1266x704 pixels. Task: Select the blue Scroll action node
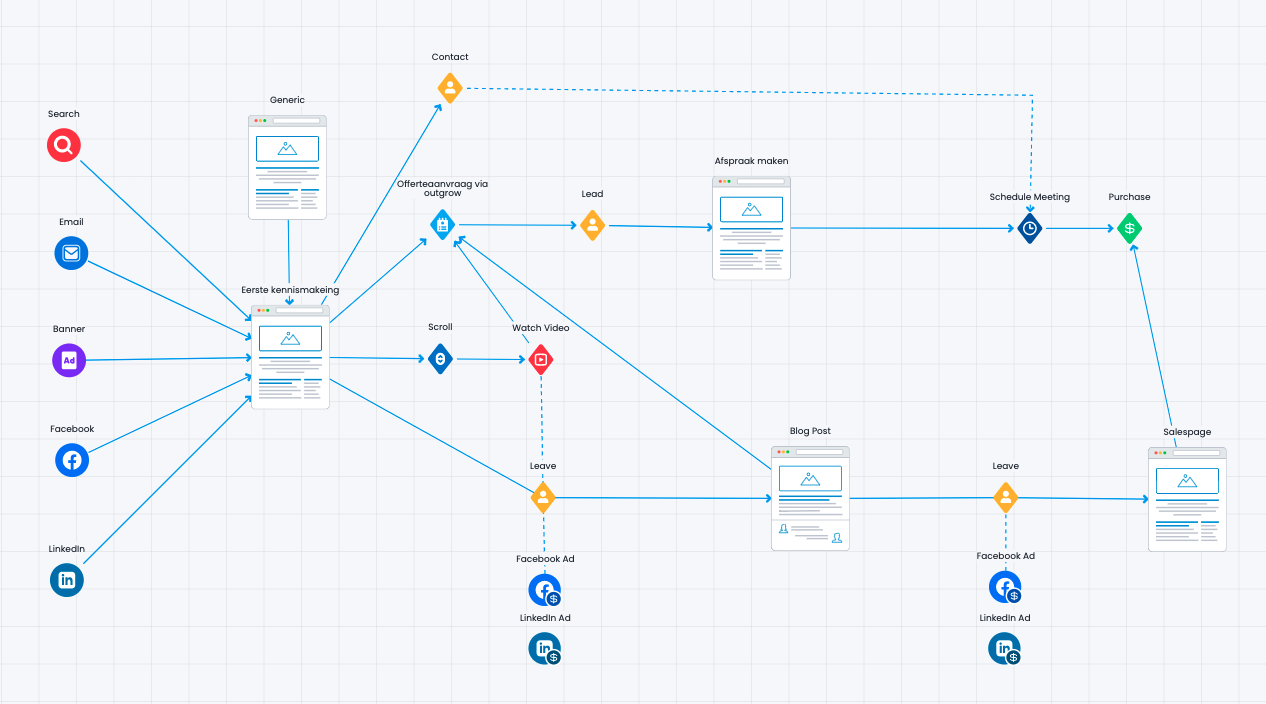click(x=440, y=358)
